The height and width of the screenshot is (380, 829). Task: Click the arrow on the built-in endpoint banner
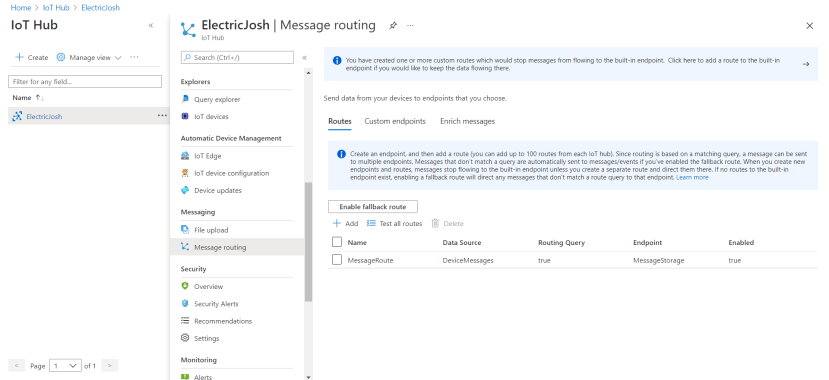[x=806, y=64]
